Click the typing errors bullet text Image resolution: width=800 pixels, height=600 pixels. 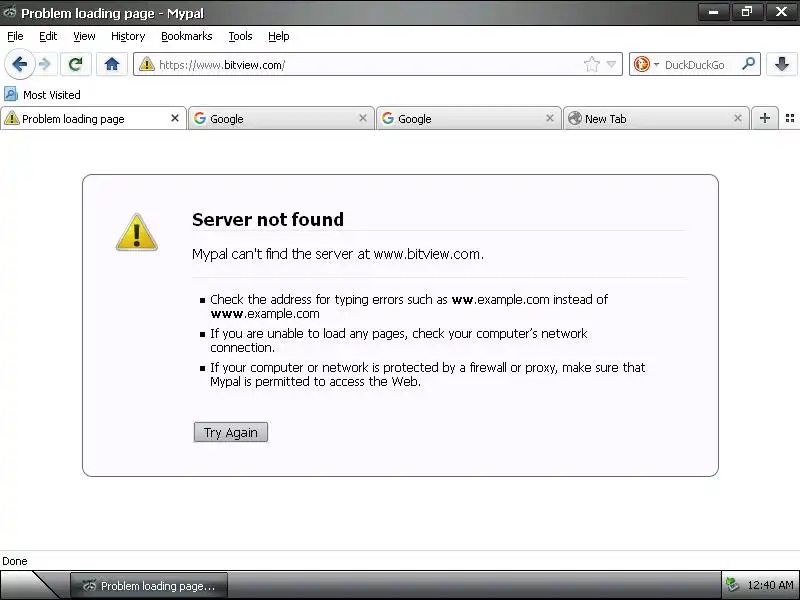click(x=409, y=306)
